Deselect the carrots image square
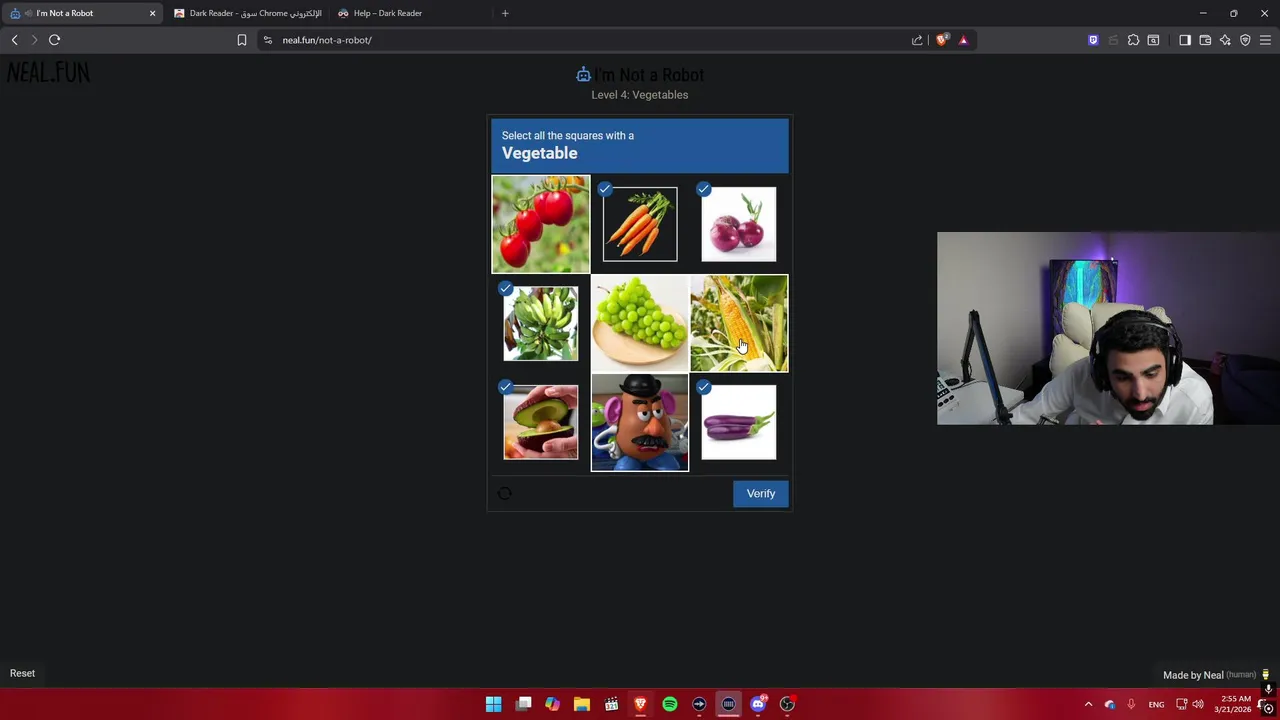 click(x=640, y=224)
